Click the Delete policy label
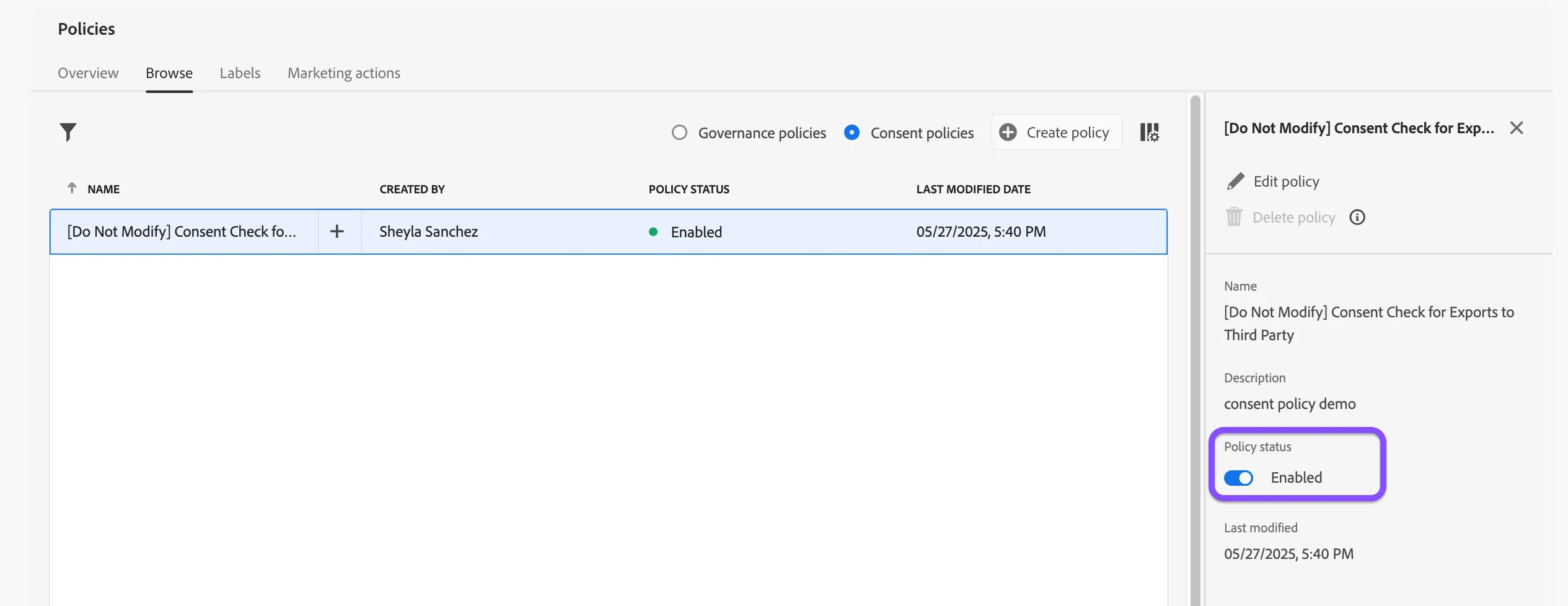Screen dimensions: 1568x606 coord(1294,217)
